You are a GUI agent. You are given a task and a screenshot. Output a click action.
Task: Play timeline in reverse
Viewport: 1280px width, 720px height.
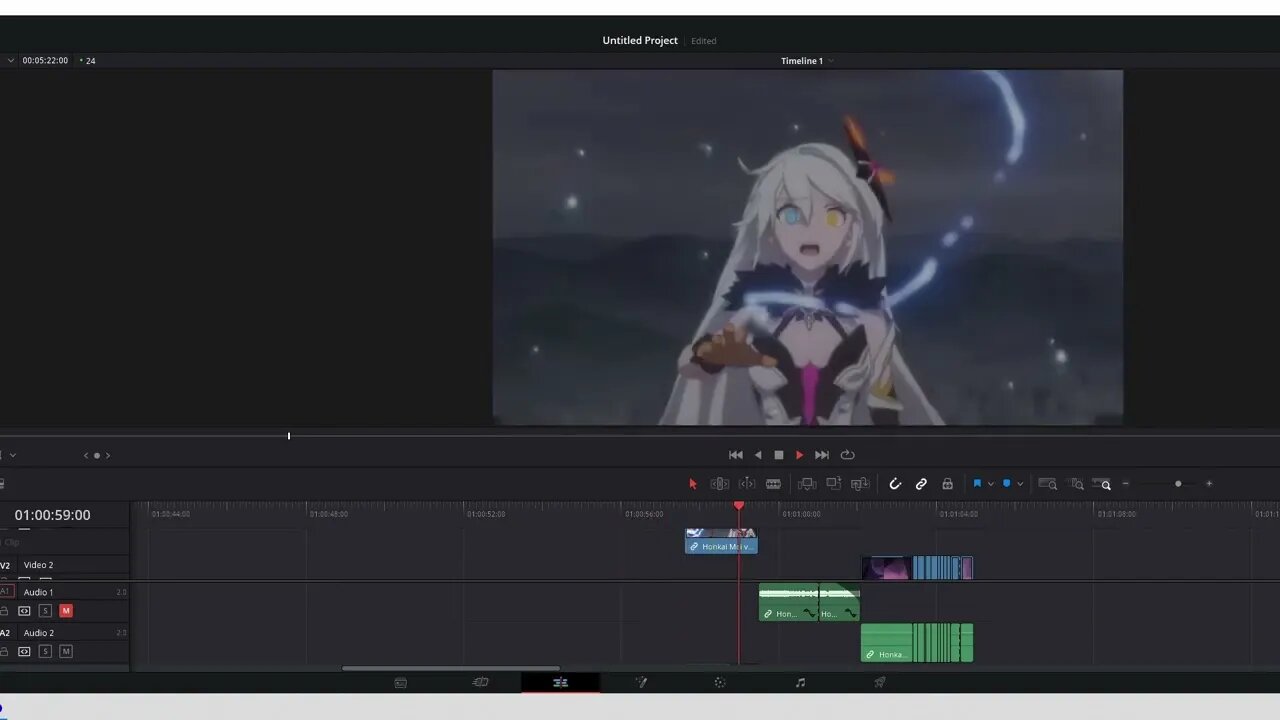coord(758,455)
